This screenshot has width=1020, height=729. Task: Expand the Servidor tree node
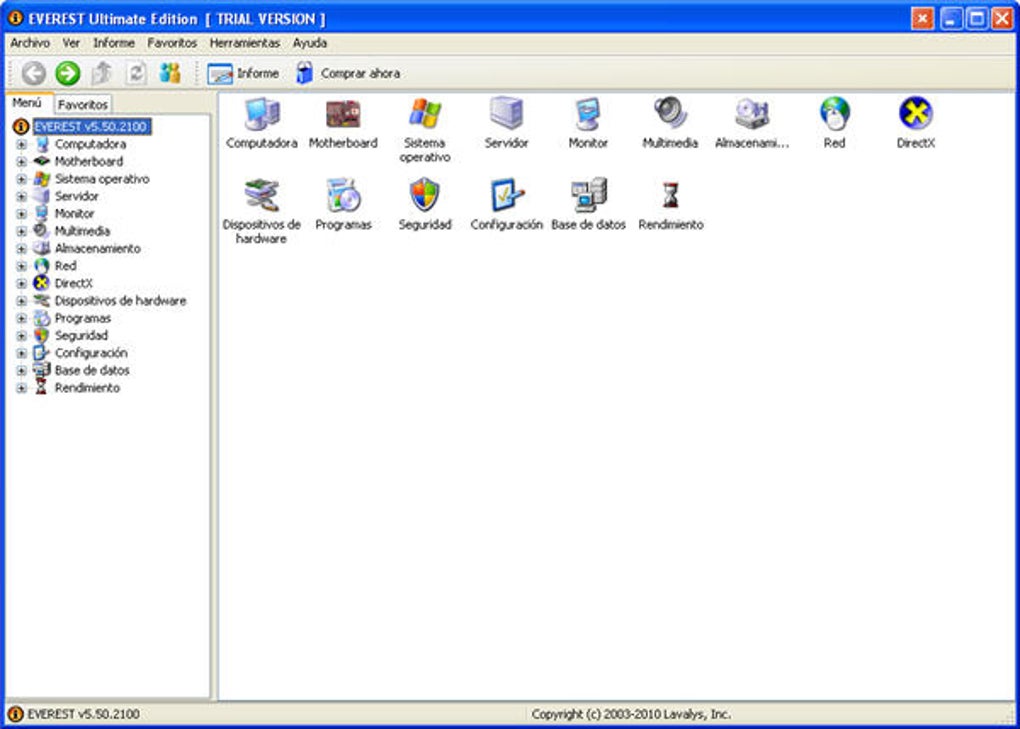pos(21,196)
